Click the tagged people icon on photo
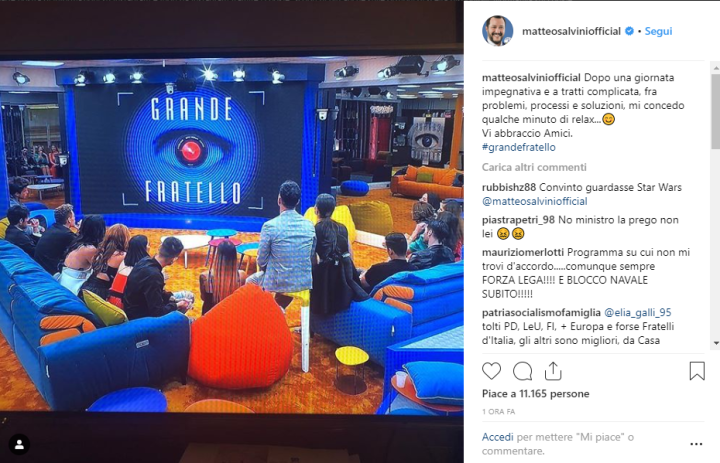The image size is (720, 463). 19,444
